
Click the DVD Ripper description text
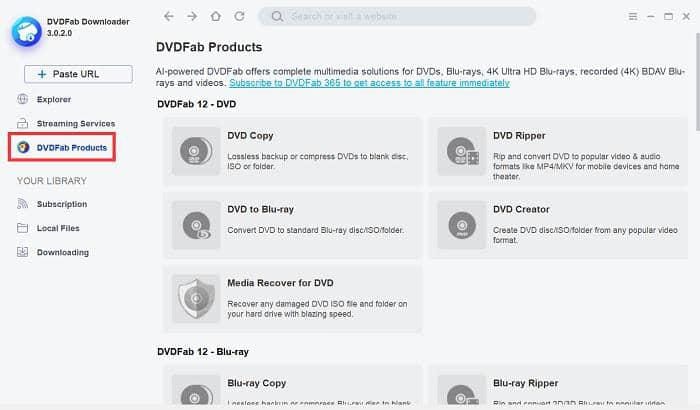pos(586,166)
